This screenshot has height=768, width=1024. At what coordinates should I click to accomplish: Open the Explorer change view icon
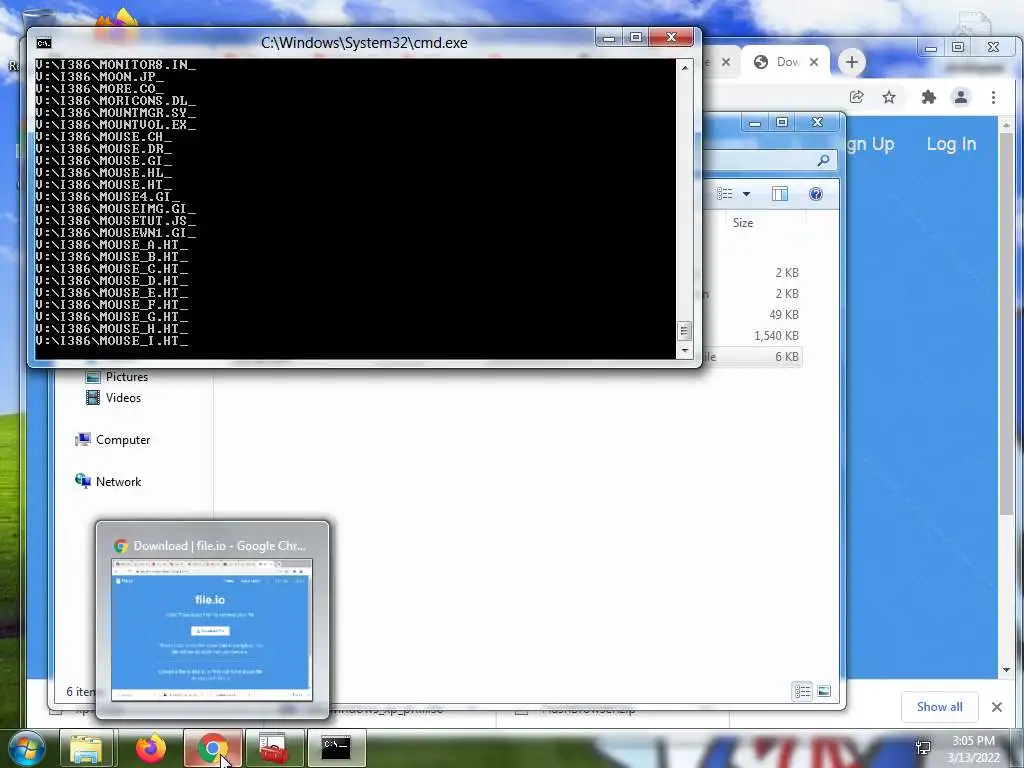[x=724, y=194]
